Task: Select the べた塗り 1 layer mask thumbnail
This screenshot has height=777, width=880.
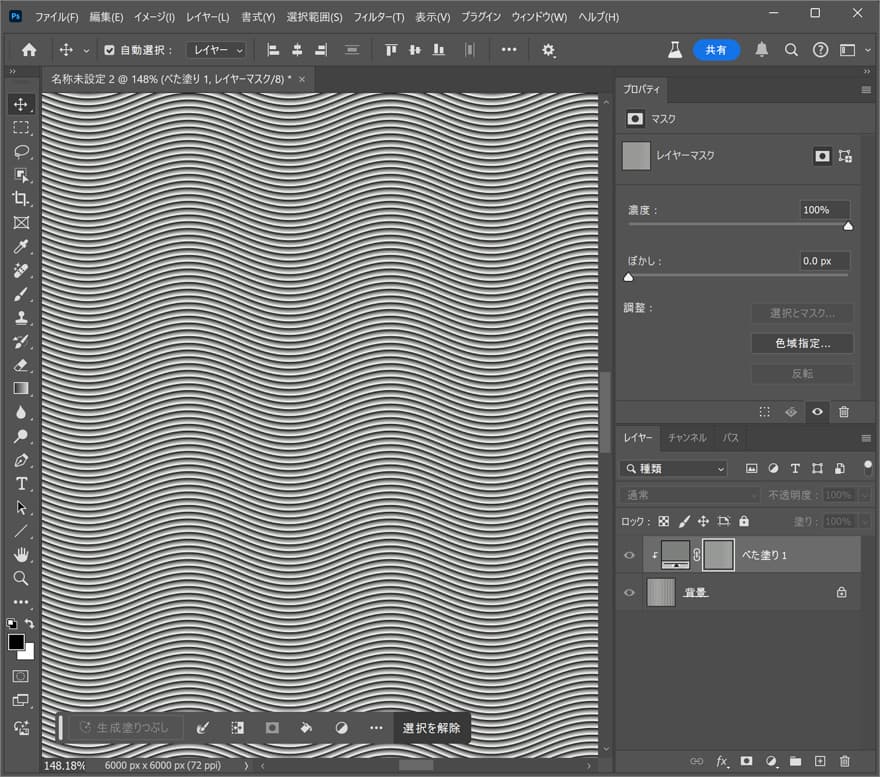Action: tap(718, 555)
